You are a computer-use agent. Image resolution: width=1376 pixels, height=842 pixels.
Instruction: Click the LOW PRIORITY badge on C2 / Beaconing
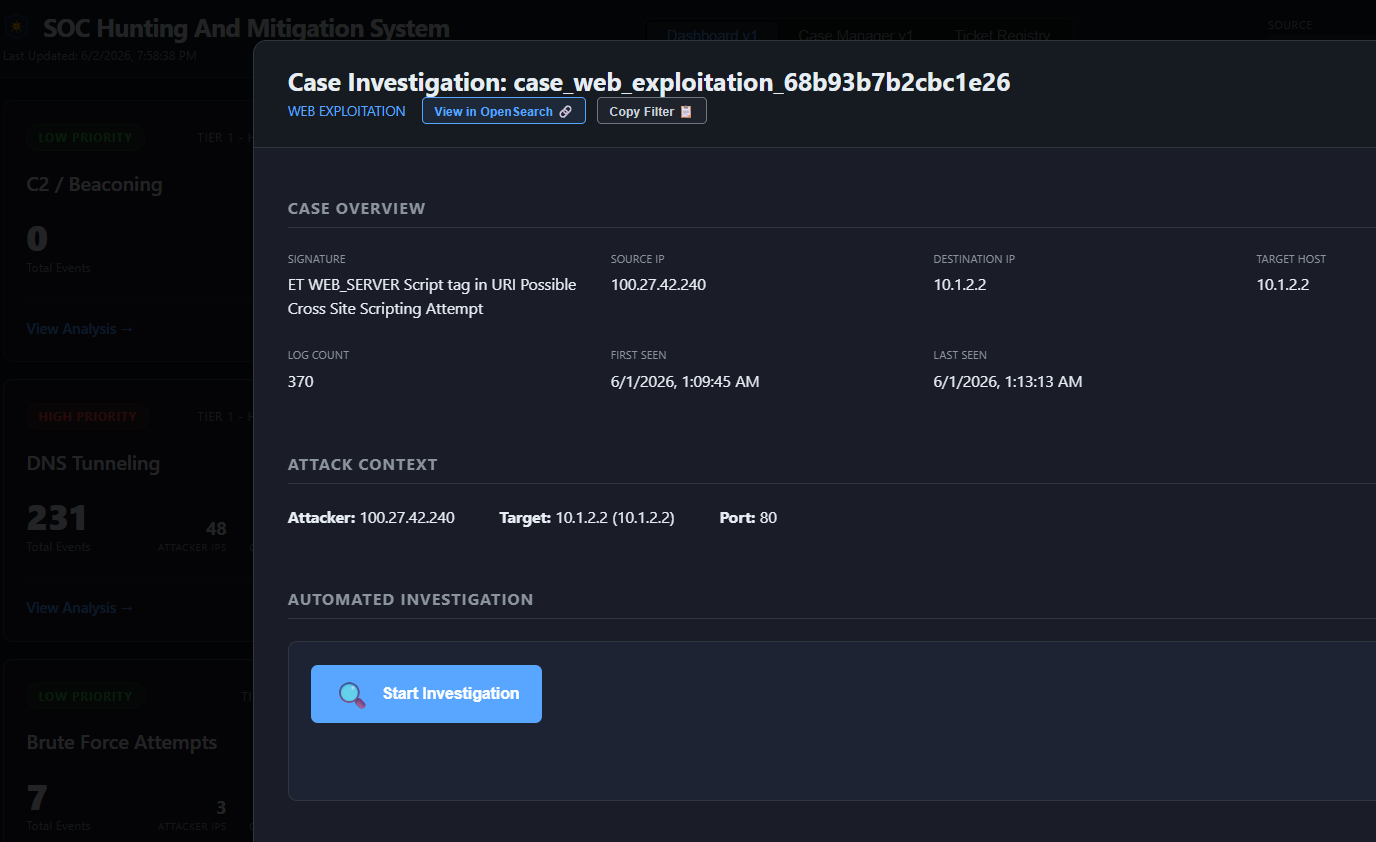click(x=85, y=138)
